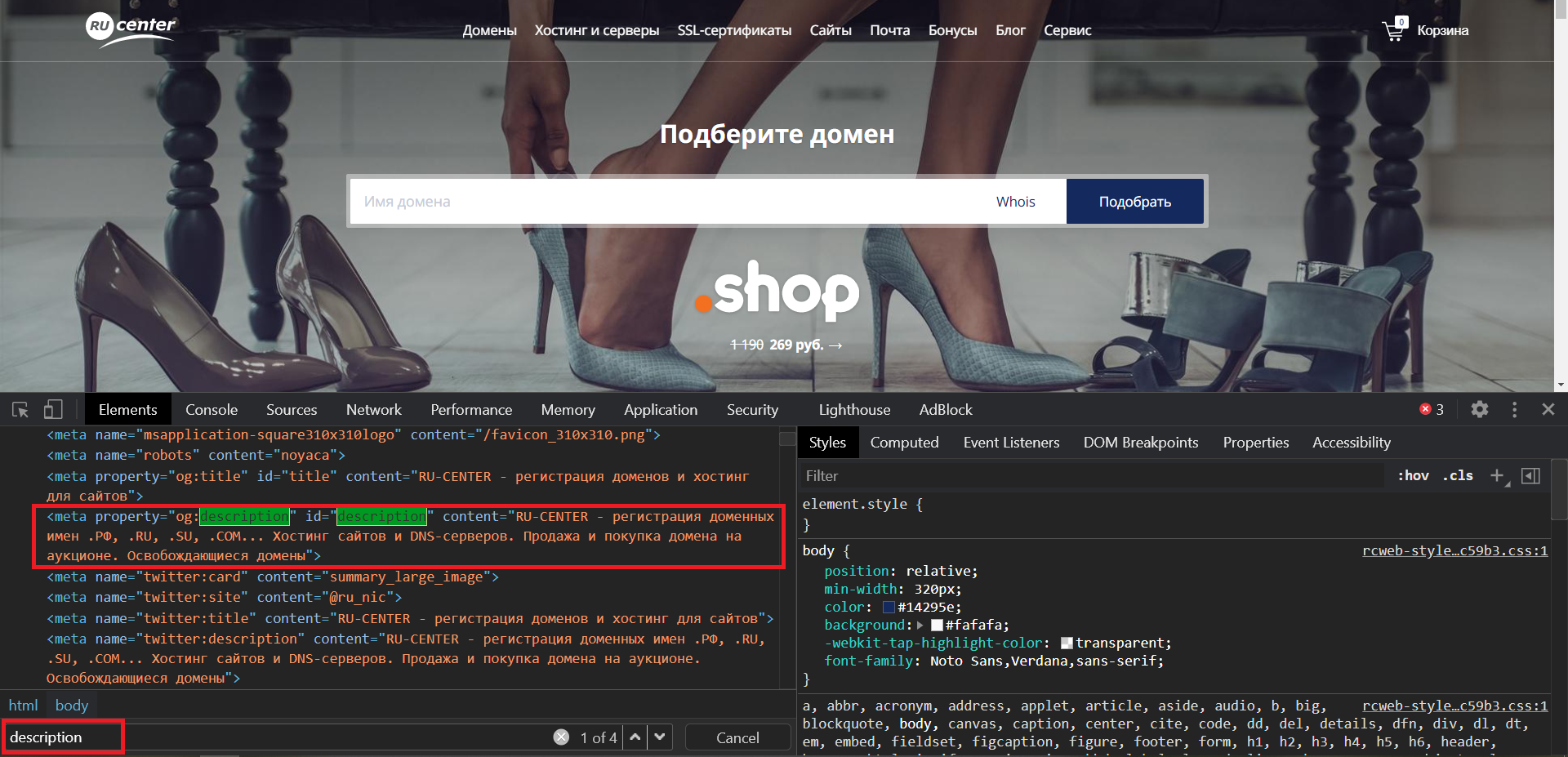The height and width of the screenshot is (757, 1568).
Task: Select the twitter:card meta element
Action: [x=273, y=577]
